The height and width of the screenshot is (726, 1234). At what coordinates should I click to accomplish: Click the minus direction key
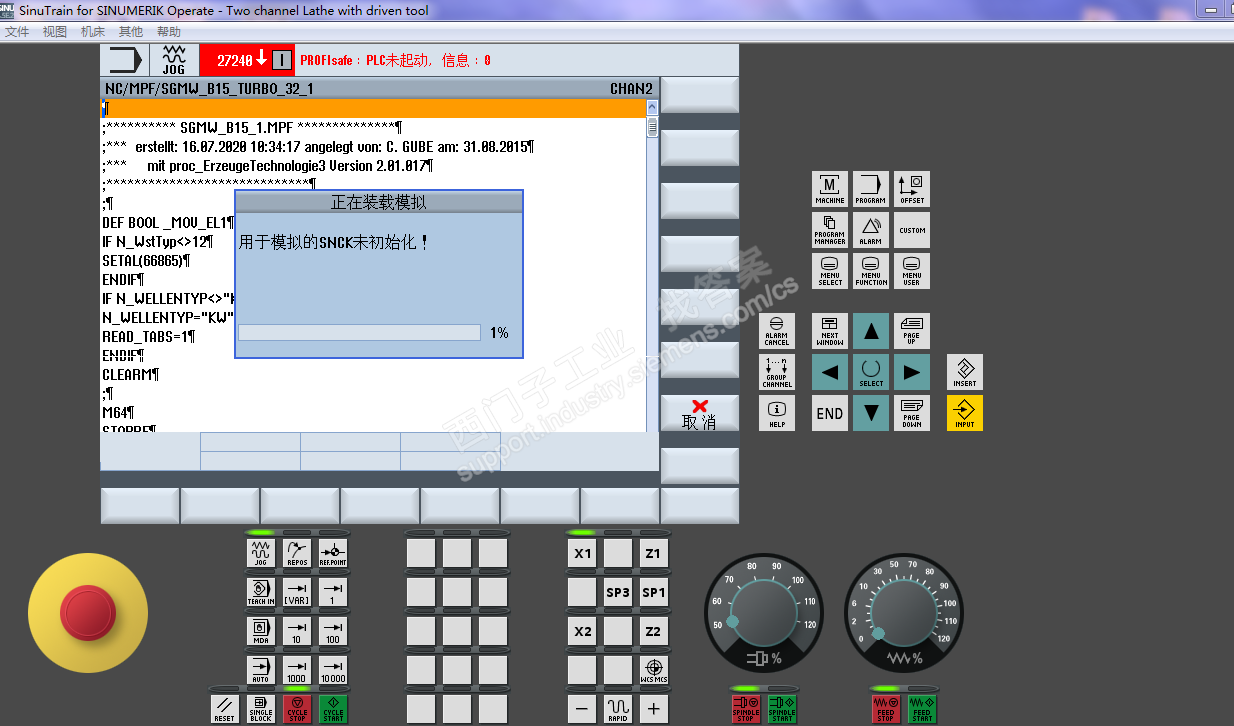coord(582,709)
